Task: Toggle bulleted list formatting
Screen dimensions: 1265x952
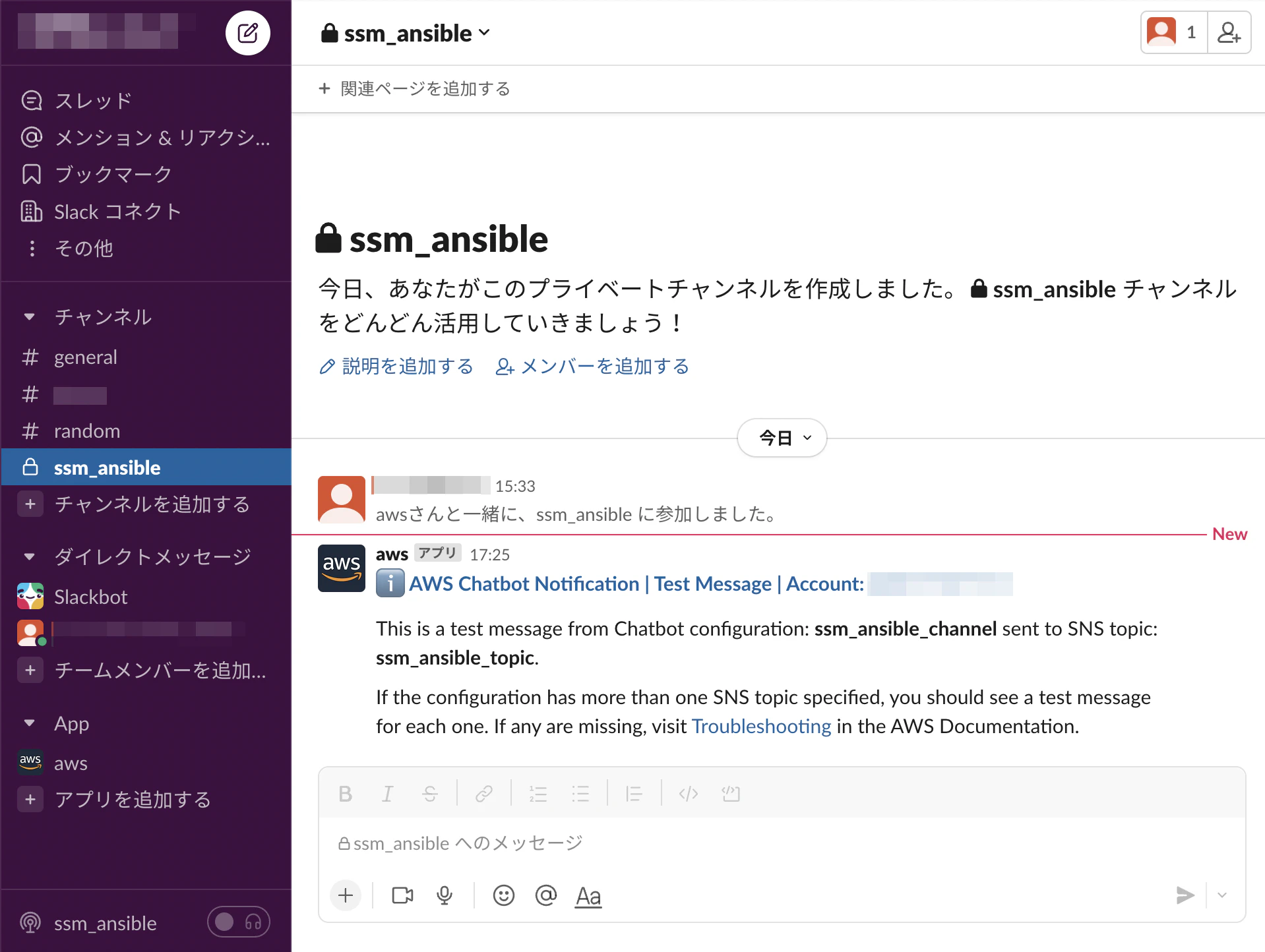Action: (x=580, y=794)
